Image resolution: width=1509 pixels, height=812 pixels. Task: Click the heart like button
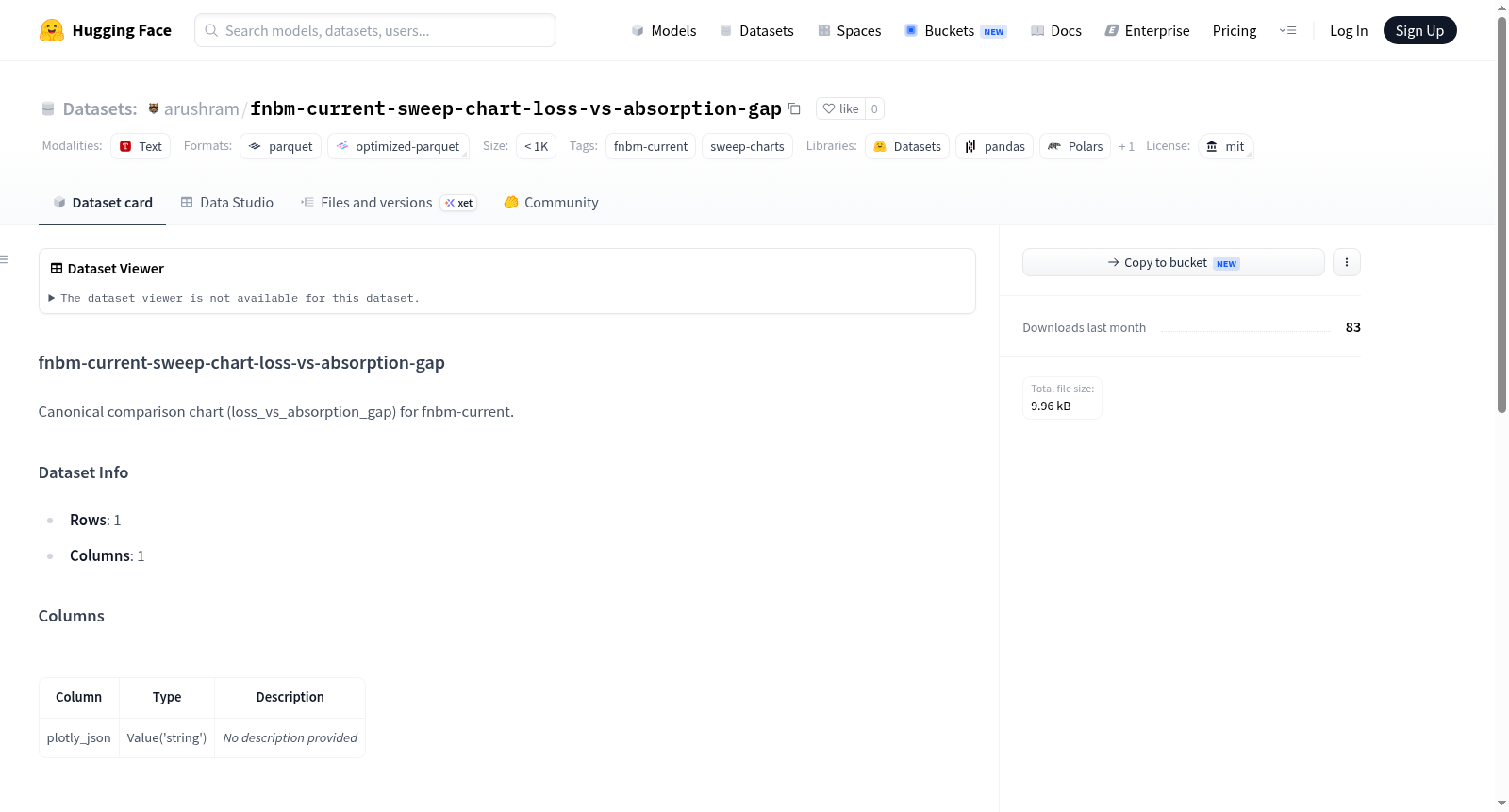click(840, 108)
